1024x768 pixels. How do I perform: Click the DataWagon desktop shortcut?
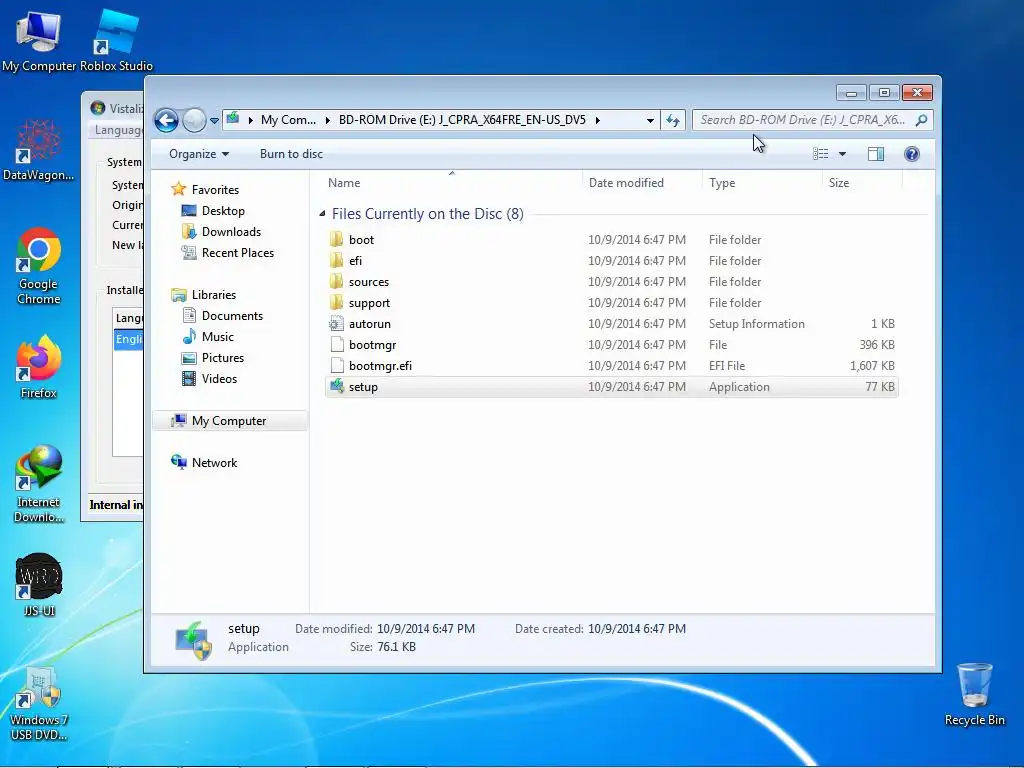click(39, 150)
